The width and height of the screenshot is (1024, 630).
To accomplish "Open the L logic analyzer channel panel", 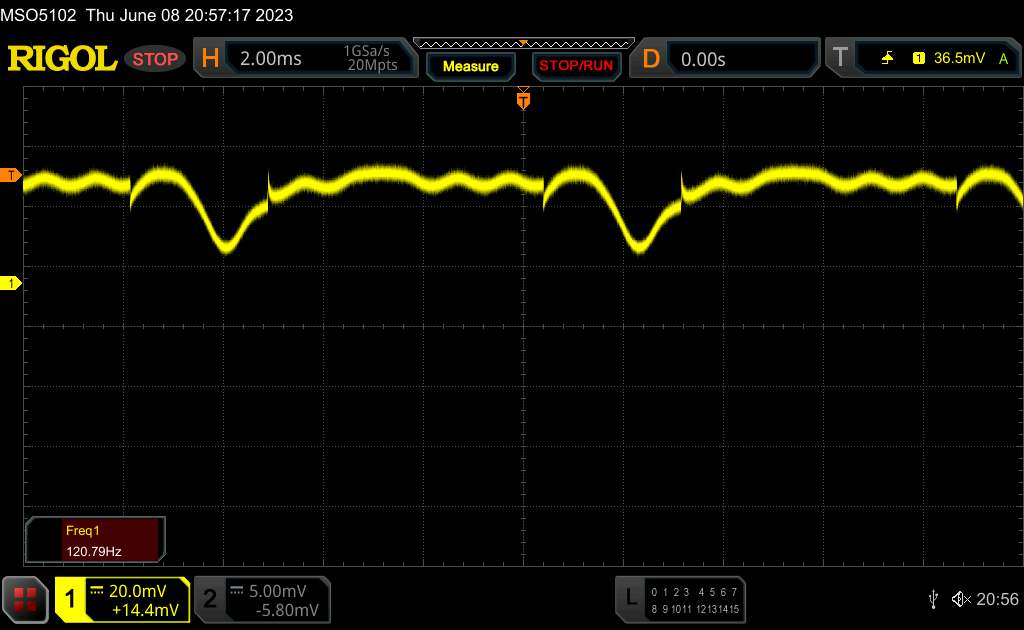I will (631, 598).
